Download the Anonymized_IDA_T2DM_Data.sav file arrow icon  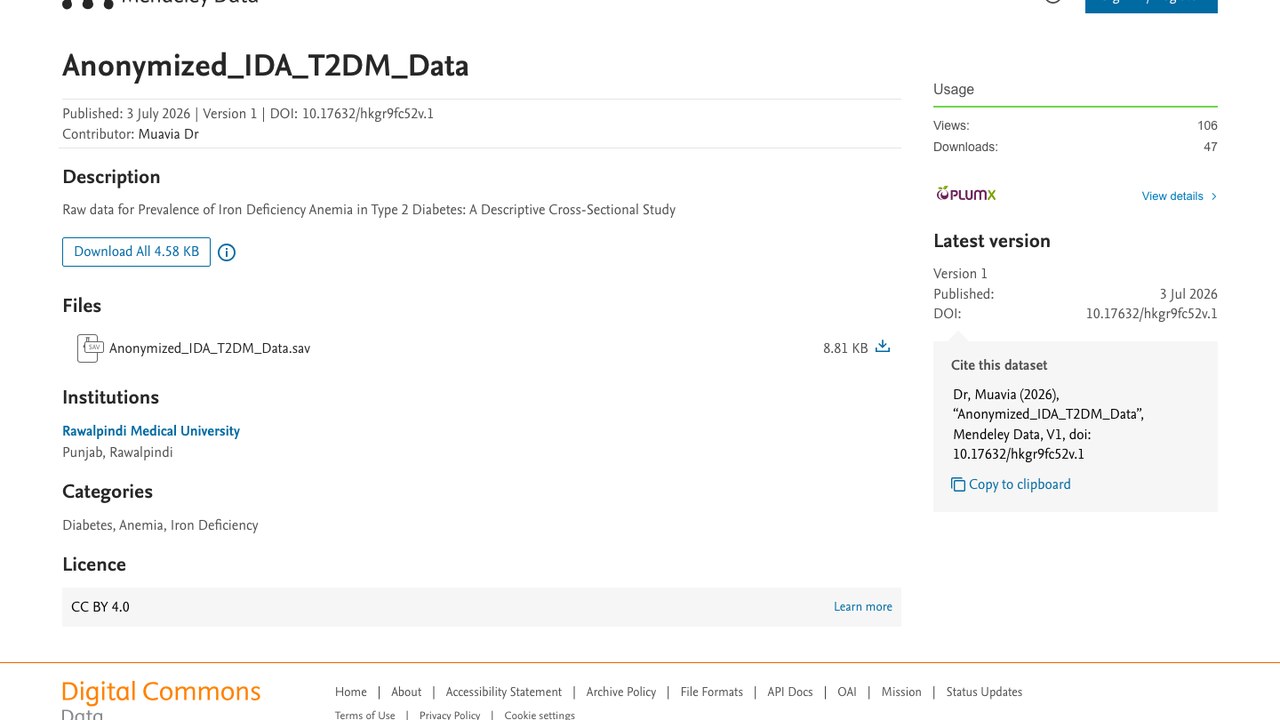883,347
